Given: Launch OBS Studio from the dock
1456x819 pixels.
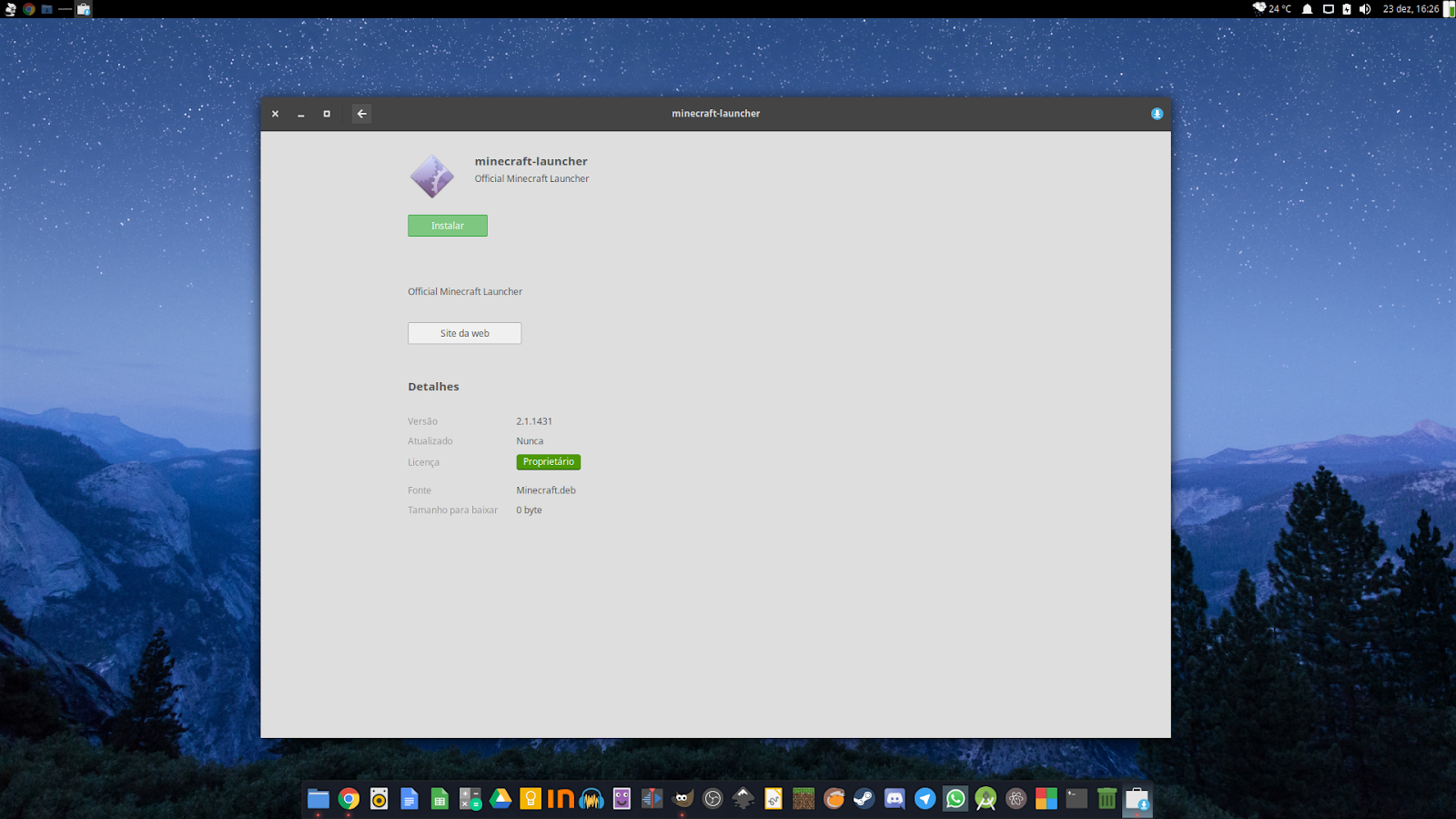Looking at the screenshot, I should [713, 799].
